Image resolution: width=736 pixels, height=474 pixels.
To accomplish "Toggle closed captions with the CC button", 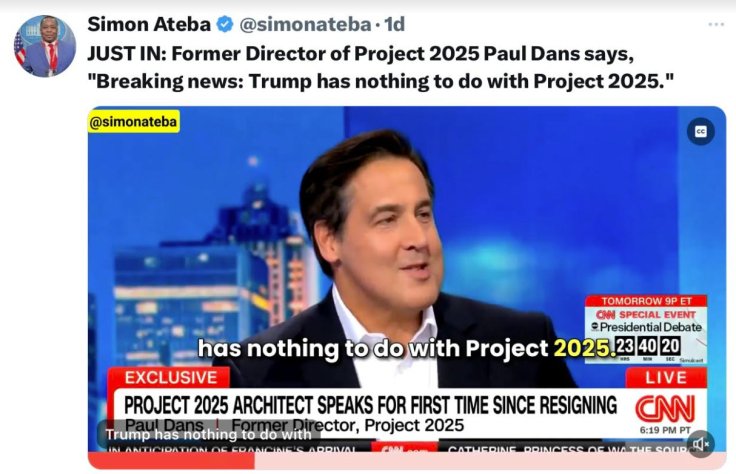I will pyautogui.click(x=701, y=131).
